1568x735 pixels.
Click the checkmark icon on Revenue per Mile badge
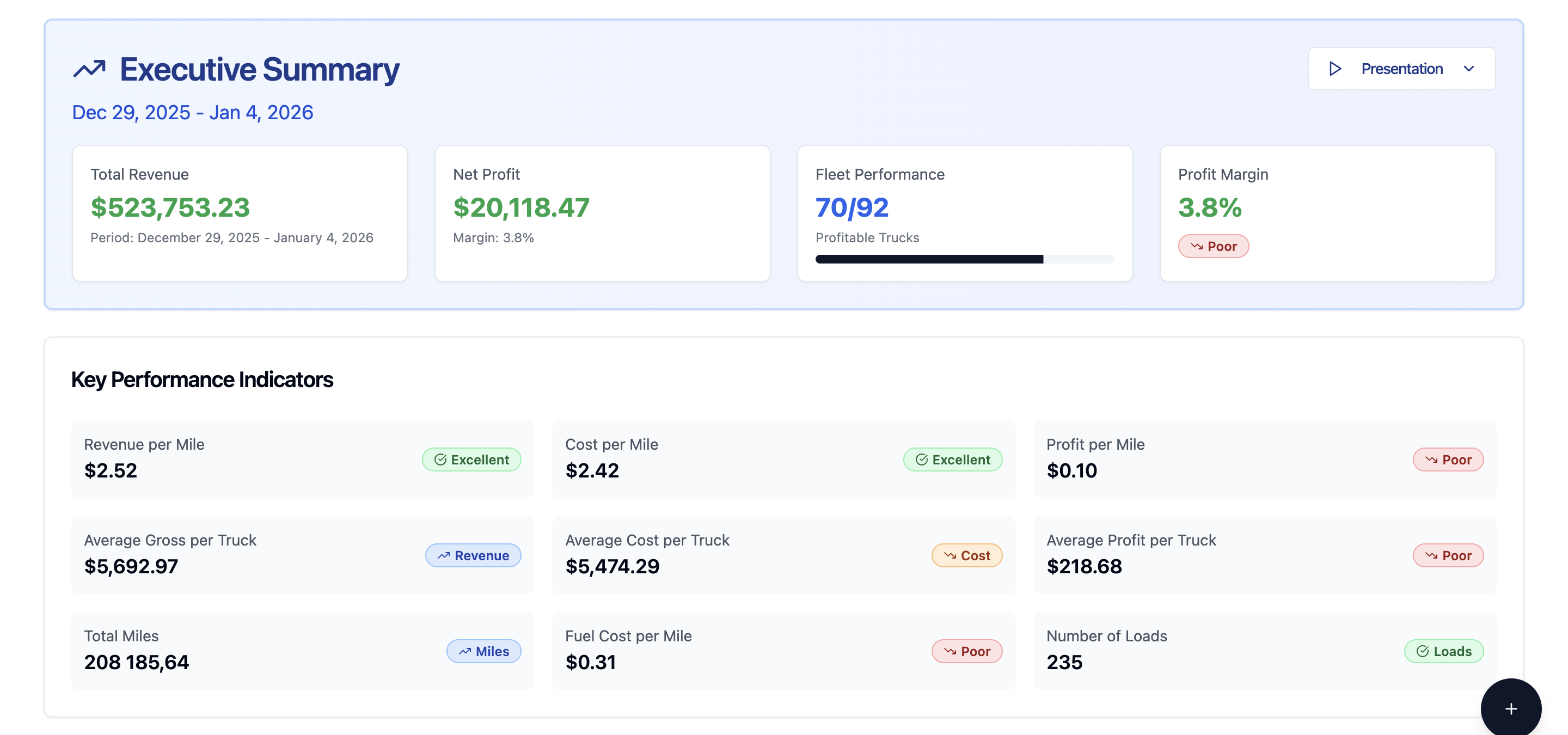440,460
